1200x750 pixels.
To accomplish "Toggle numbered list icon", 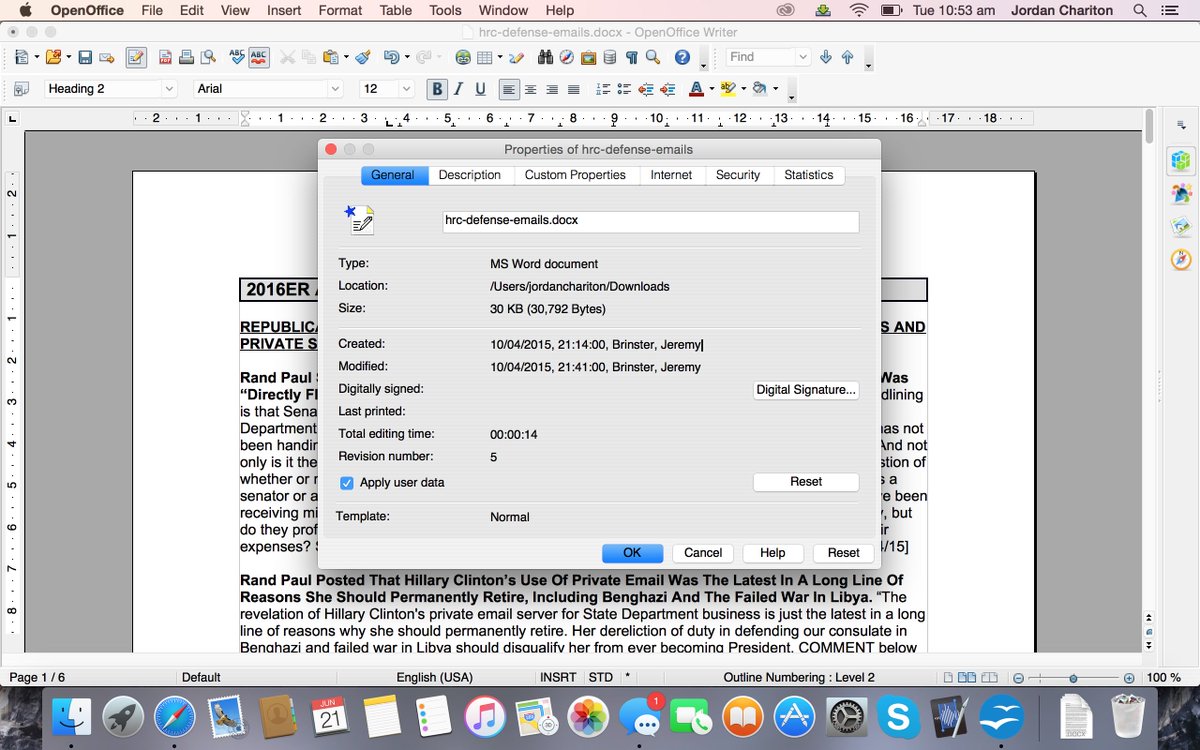I will 603,89.
